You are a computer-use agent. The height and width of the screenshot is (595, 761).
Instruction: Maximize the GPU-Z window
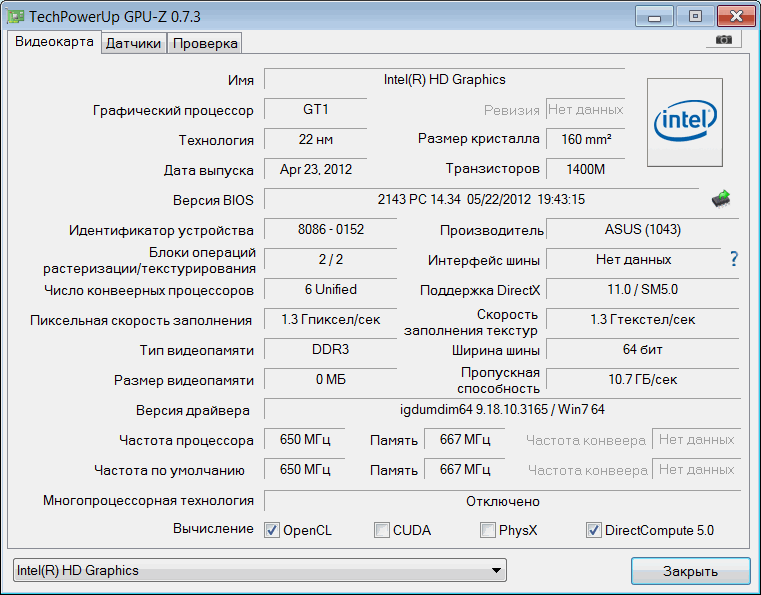(x=695, y=17)
